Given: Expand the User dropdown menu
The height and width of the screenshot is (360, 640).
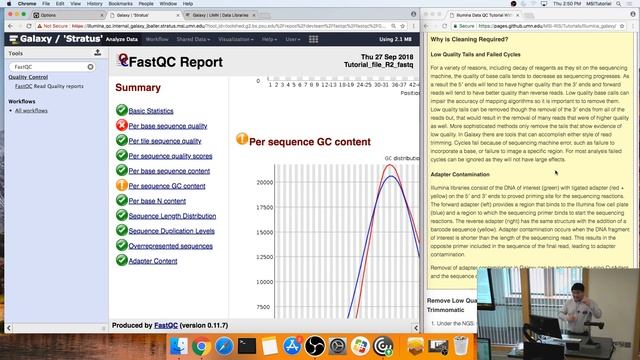Looking at the screenshot, I should click(x=293, y=40).
